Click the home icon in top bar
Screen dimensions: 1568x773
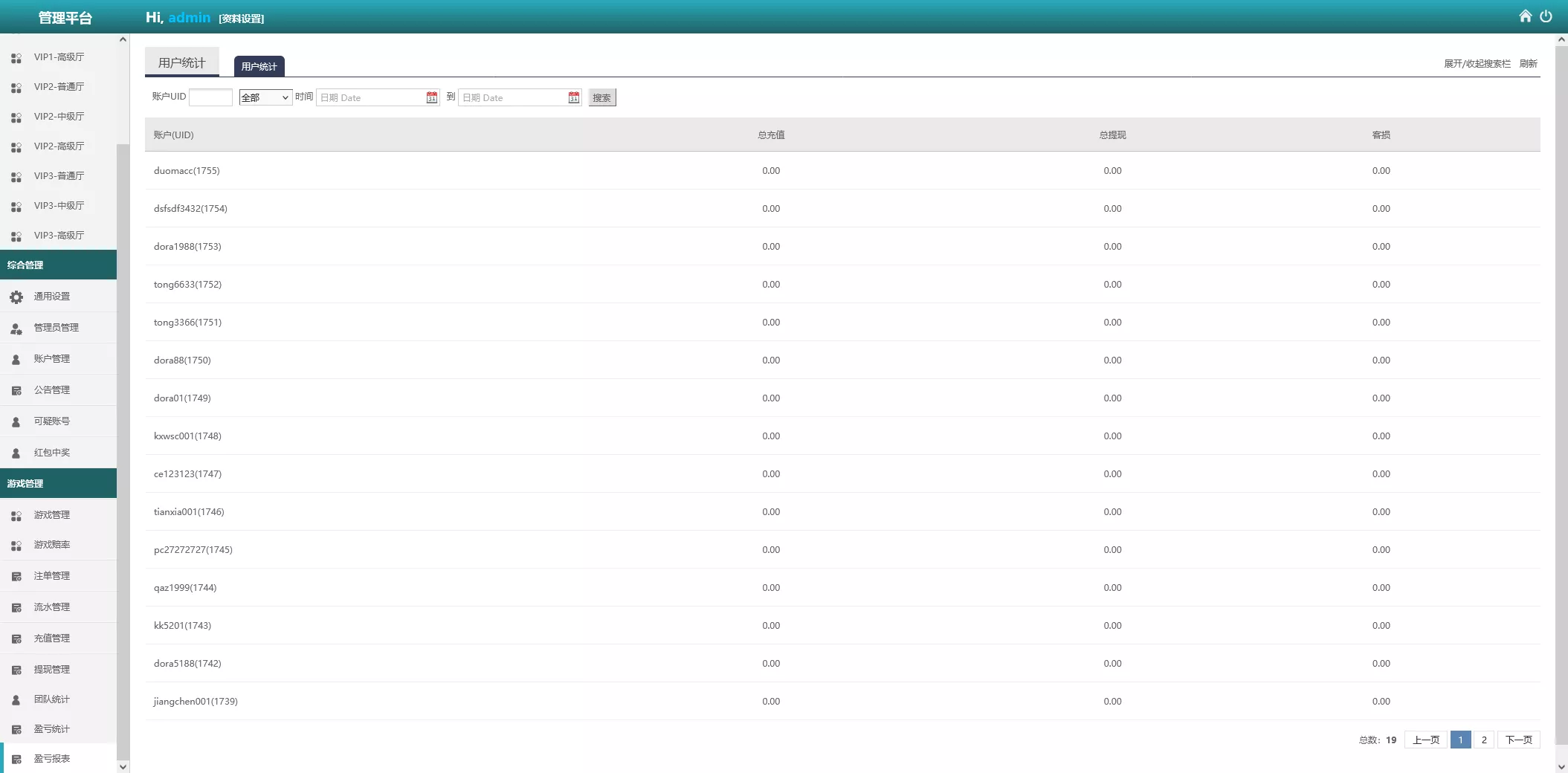point(1525,16)
